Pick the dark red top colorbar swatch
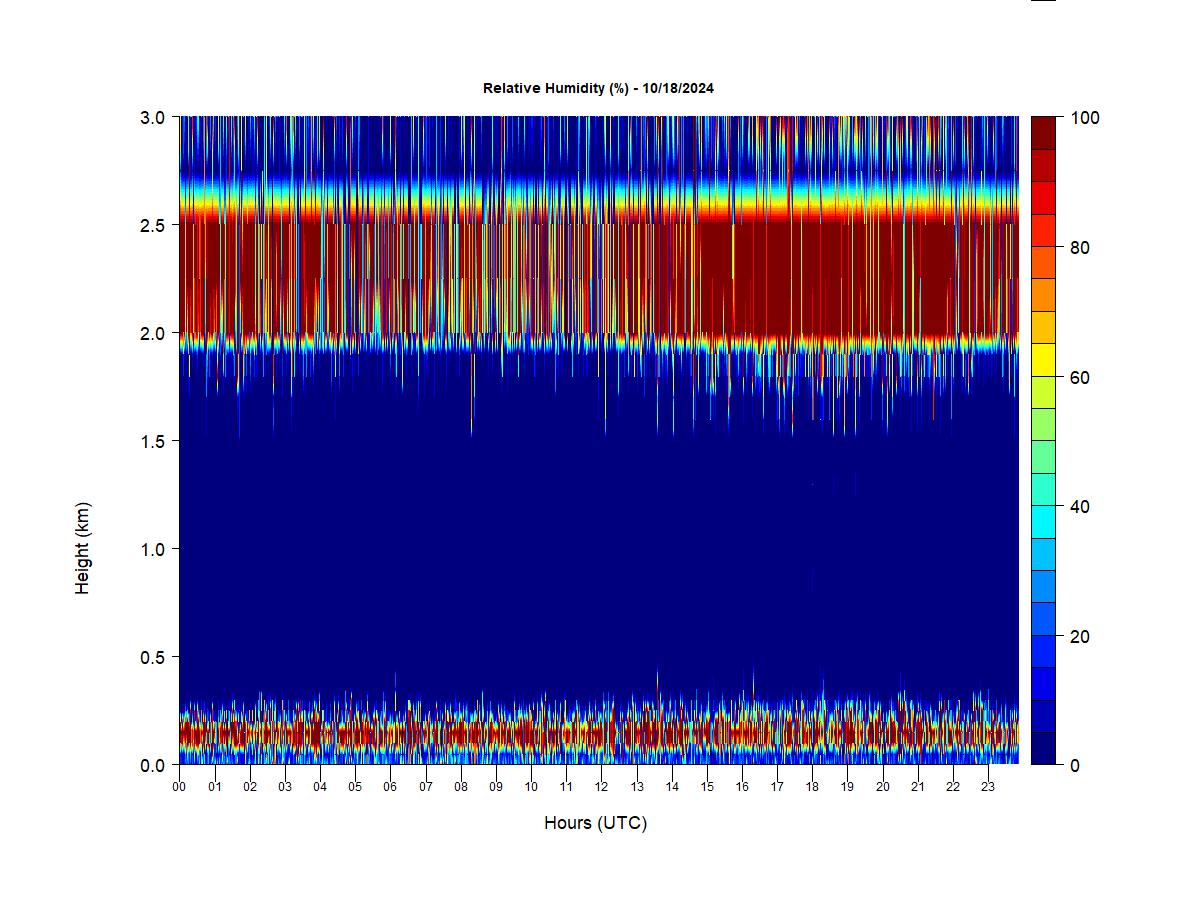 click(x=1044, y=133)
